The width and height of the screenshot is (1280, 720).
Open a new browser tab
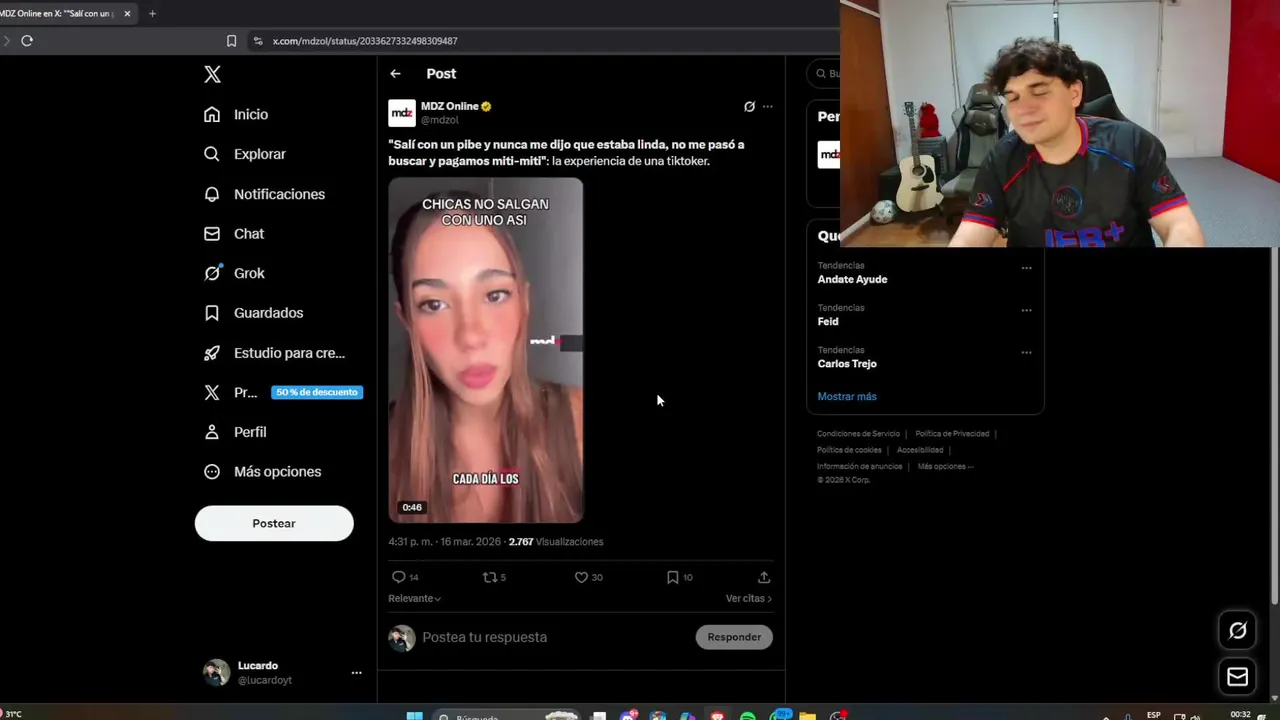[x=152, y=14]
